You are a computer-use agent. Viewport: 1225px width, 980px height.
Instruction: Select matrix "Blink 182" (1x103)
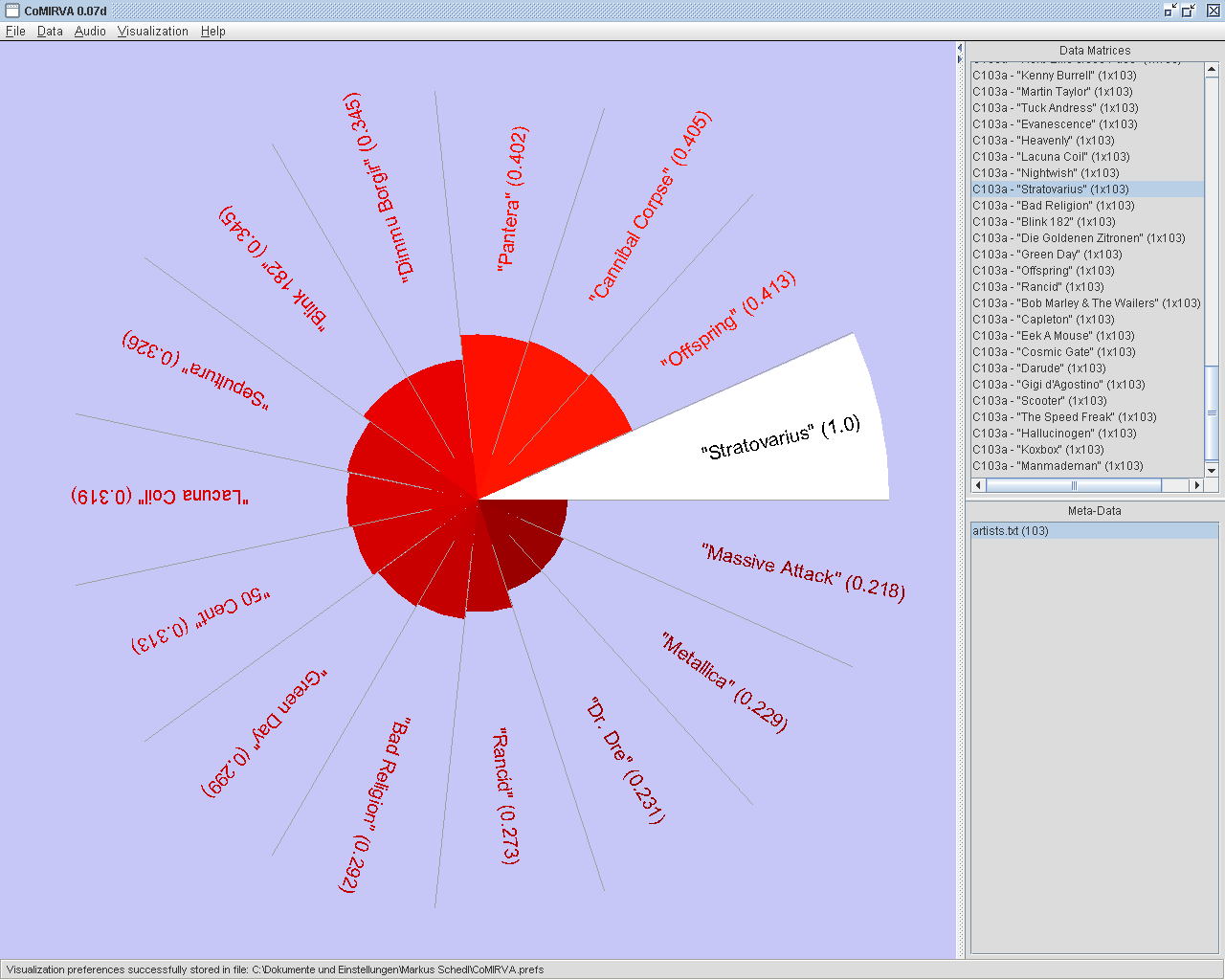(1087, 222)
